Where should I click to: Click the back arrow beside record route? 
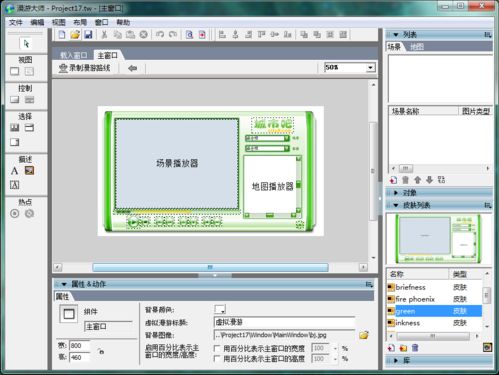(132, 68)
